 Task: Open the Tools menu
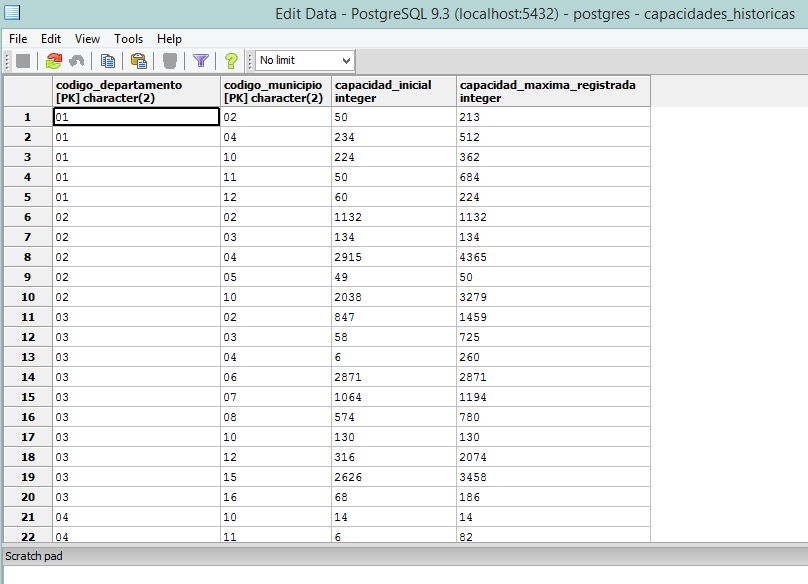pyautogui.click(x=128, y=39)
